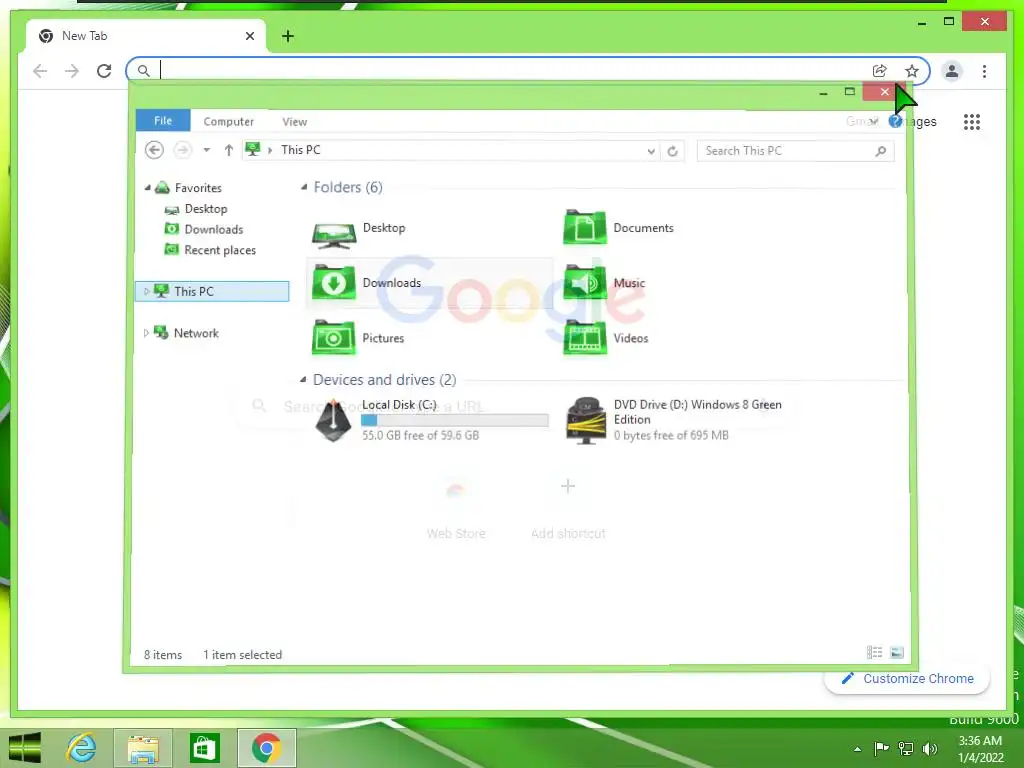The height and width of the screenshot is (768, 1024).
Task: Collapse the Devices and drives (2) group
Action: [303, 379]
